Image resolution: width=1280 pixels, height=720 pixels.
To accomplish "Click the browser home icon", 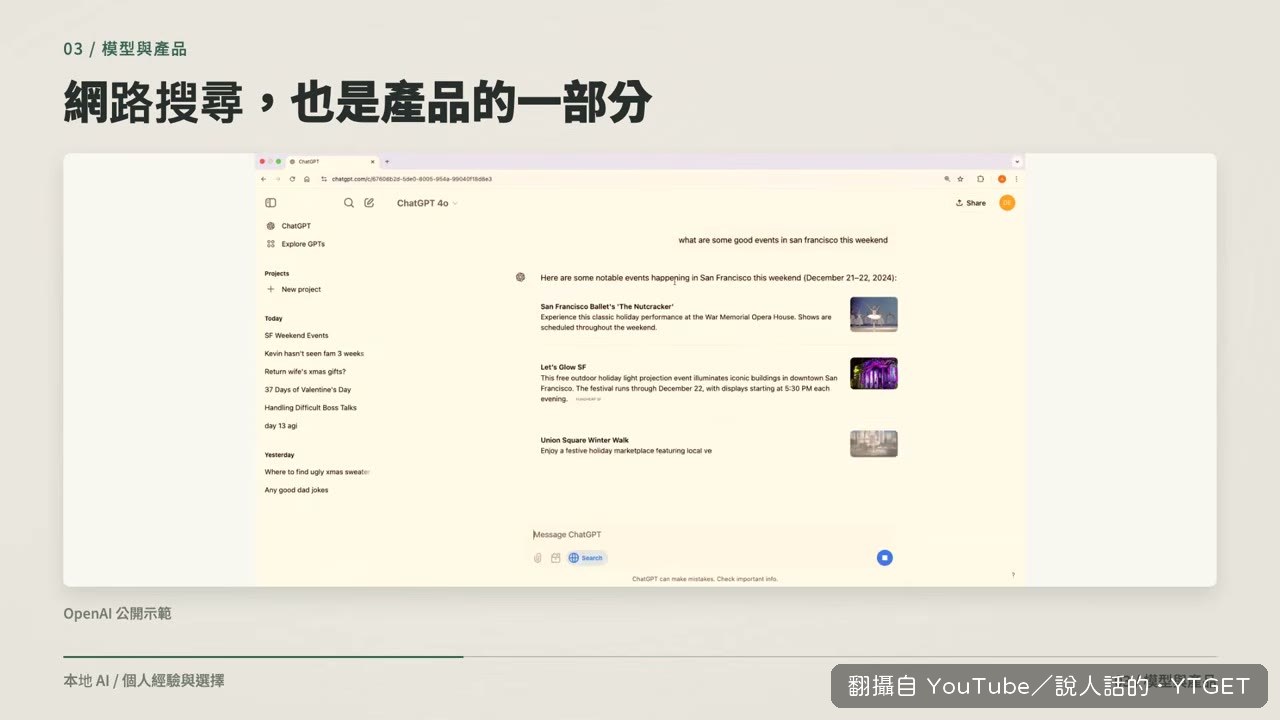I will coord(306,179).
